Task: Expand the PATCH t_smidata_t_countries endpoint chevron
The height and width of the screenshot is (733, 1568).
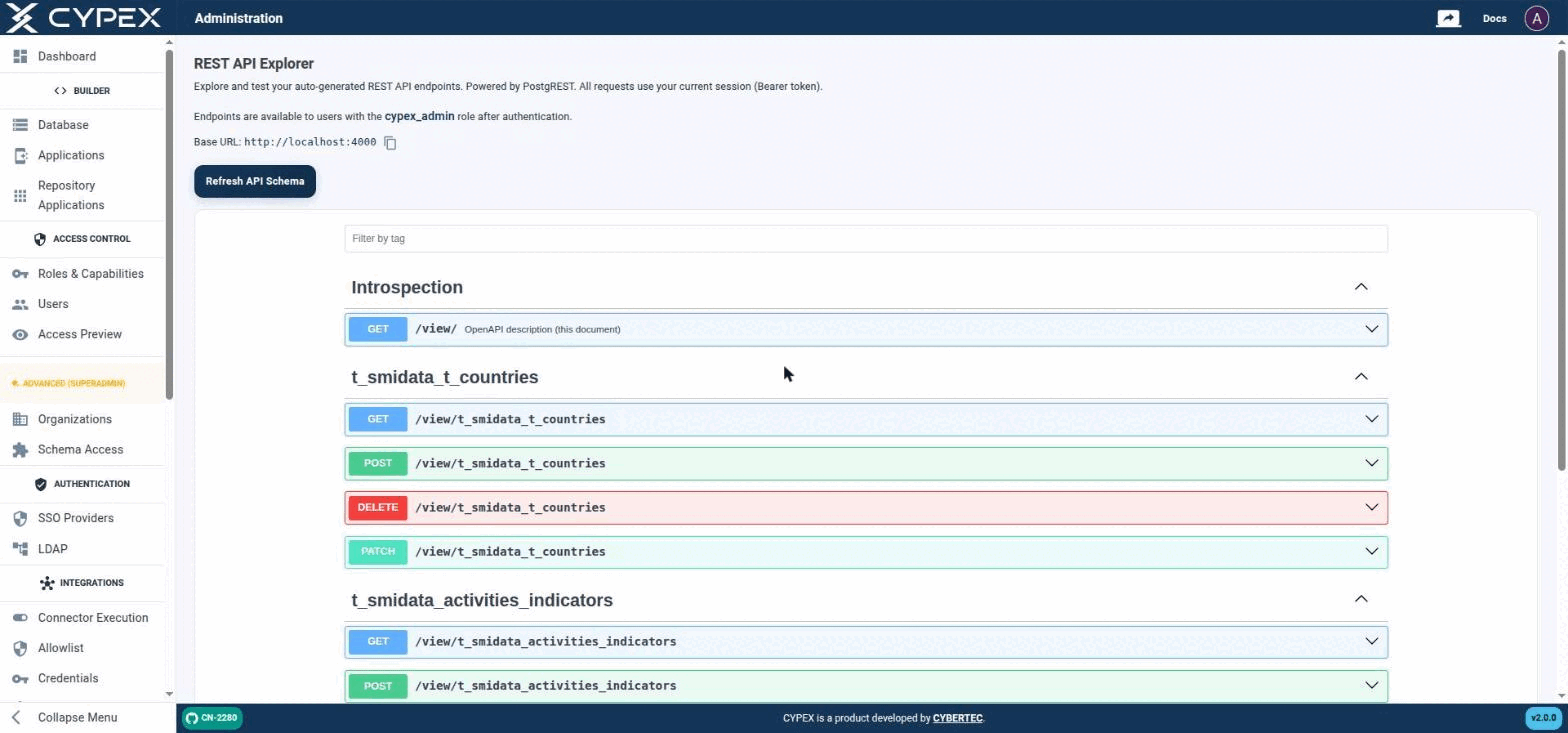Action: (x=1372, y=551)
